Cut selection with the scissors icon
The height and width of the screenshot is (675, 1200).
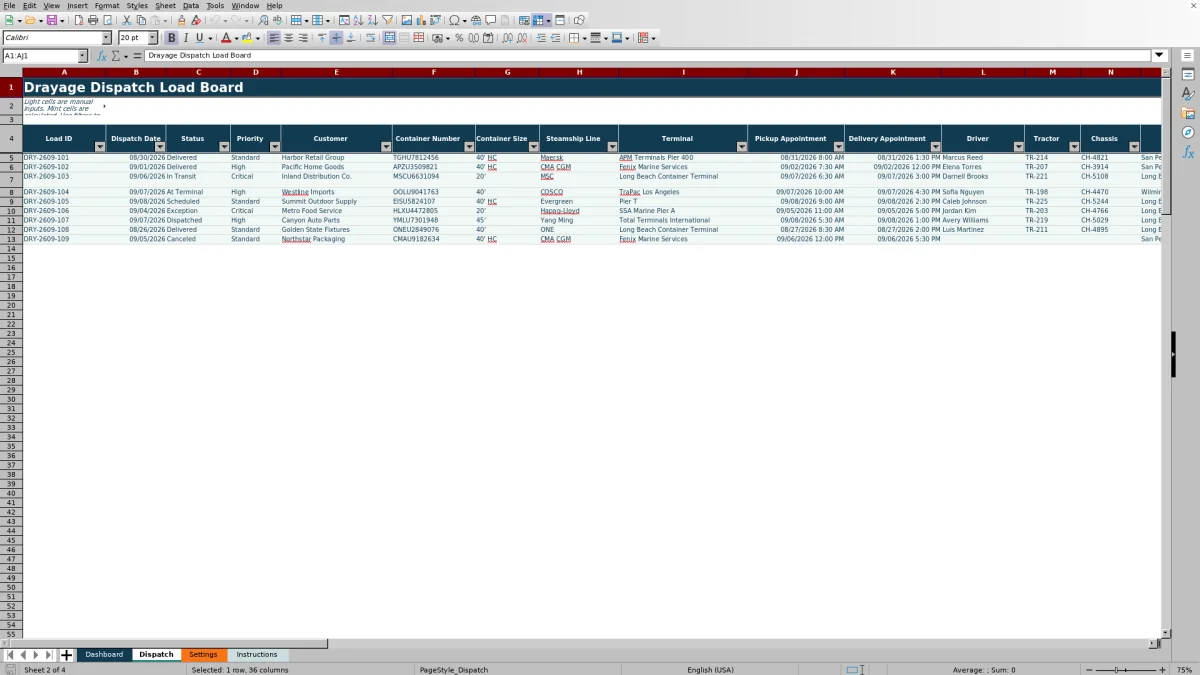(127, 20)
